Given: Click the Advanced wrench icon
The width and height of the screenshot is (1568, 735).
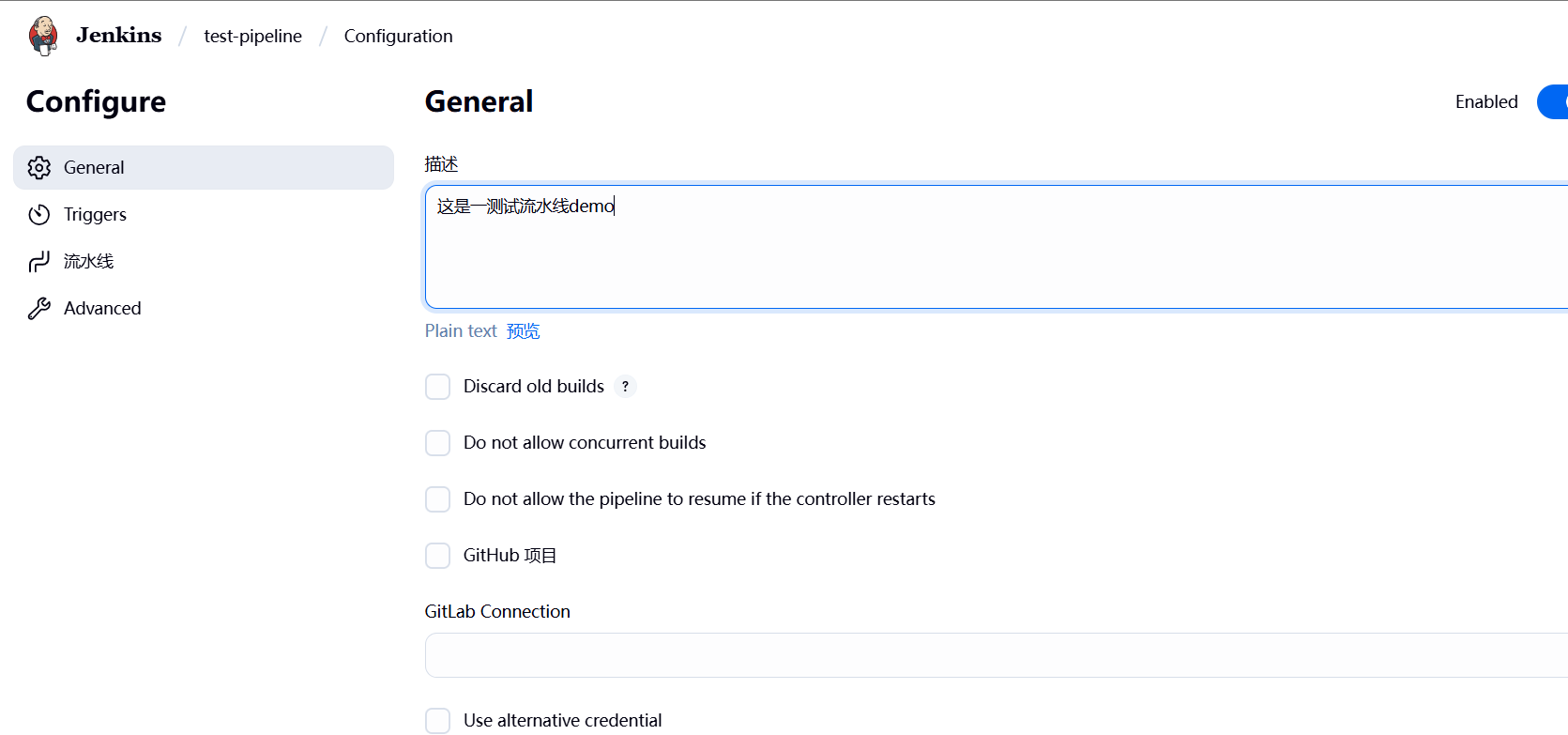Looking at the screenshot, I should pyautogui.click(x=38, y=308).
